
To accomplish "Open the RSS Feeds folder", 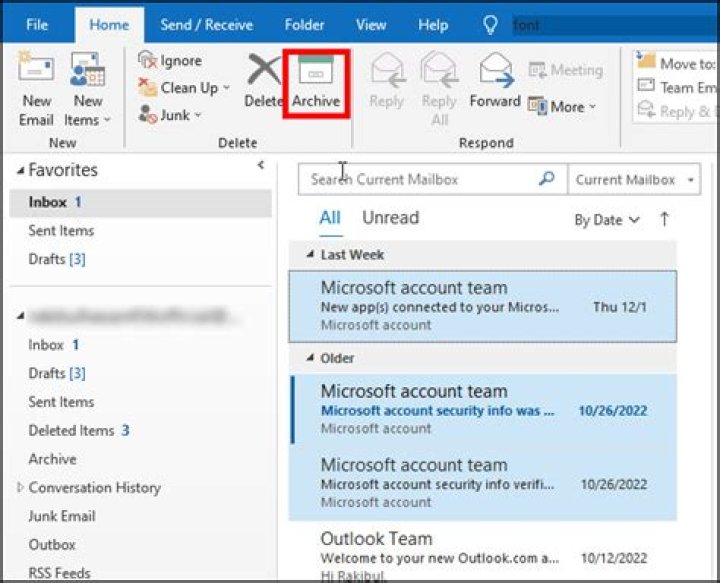I will [x=59, y=572].
